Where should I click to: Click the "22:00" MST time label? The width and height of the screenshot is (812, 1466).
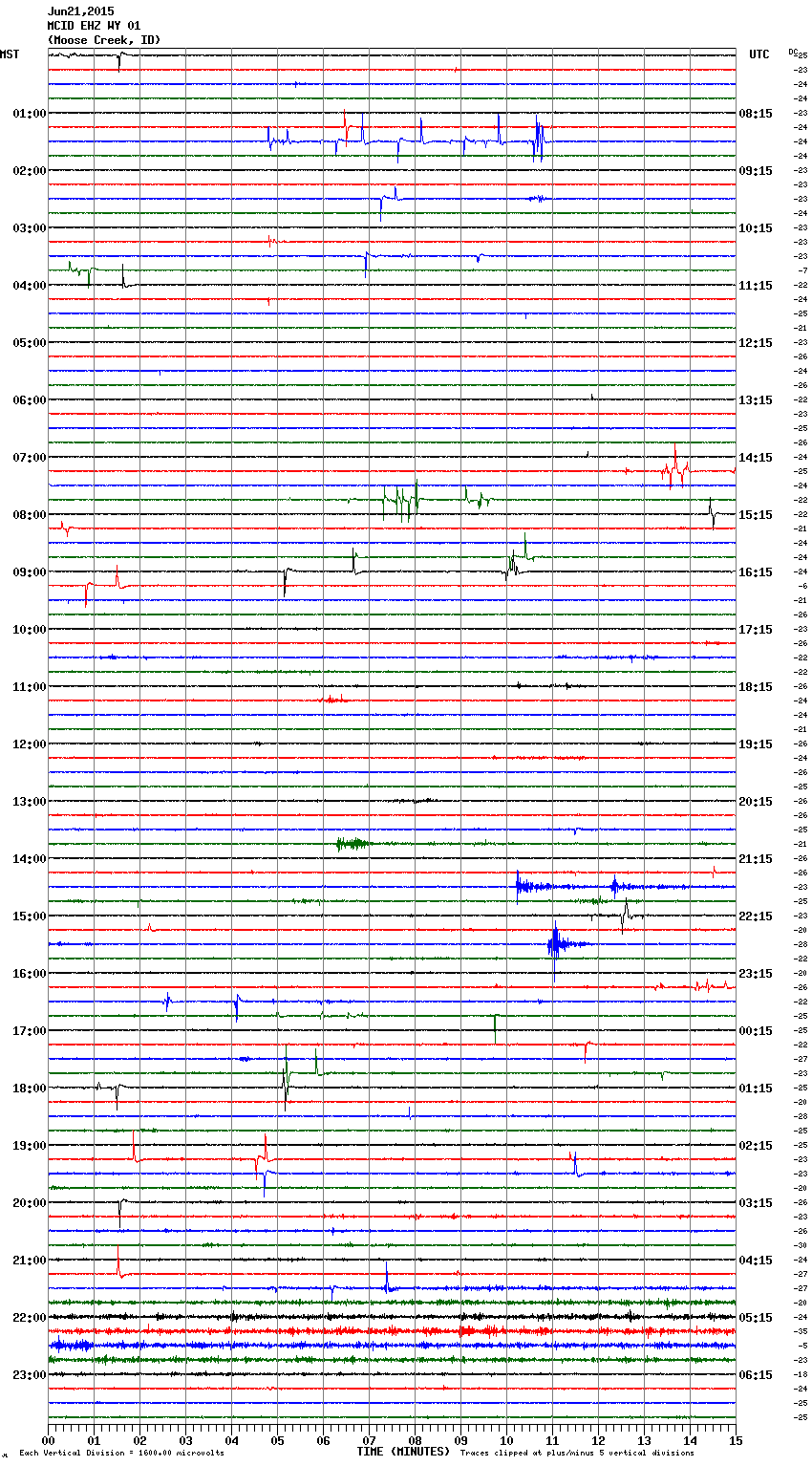tap(30, 1318)
